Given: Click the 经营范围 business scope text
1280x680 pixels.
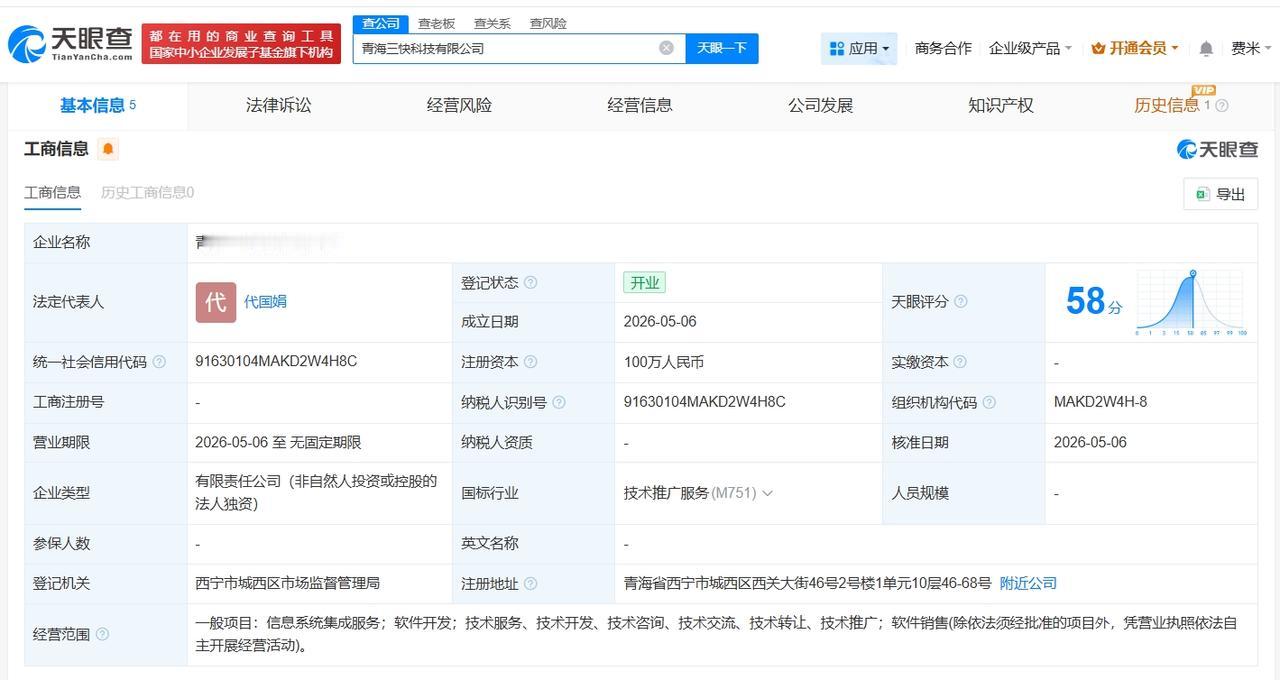Looking at the screenshot, I should click(716, 634).
